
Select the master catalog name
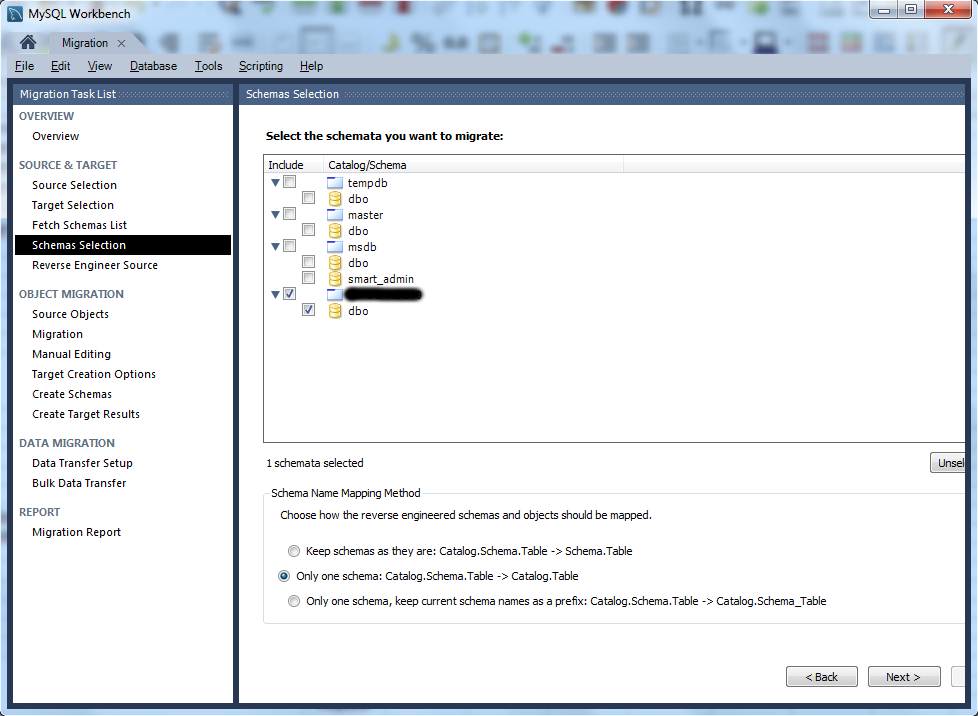coord(366,215)
